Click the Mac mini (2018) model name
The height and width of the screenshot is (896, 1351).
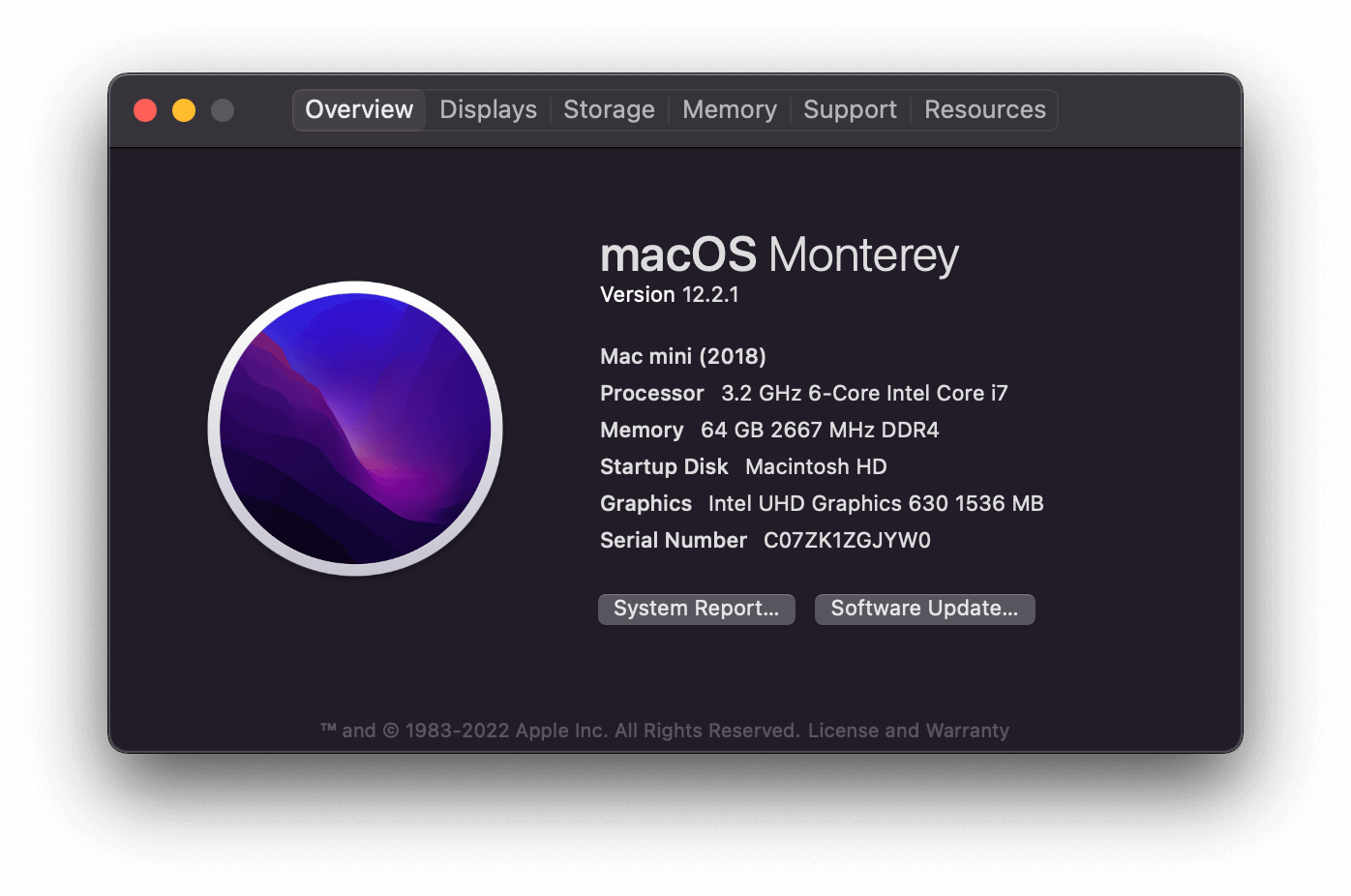pos(683,357)
